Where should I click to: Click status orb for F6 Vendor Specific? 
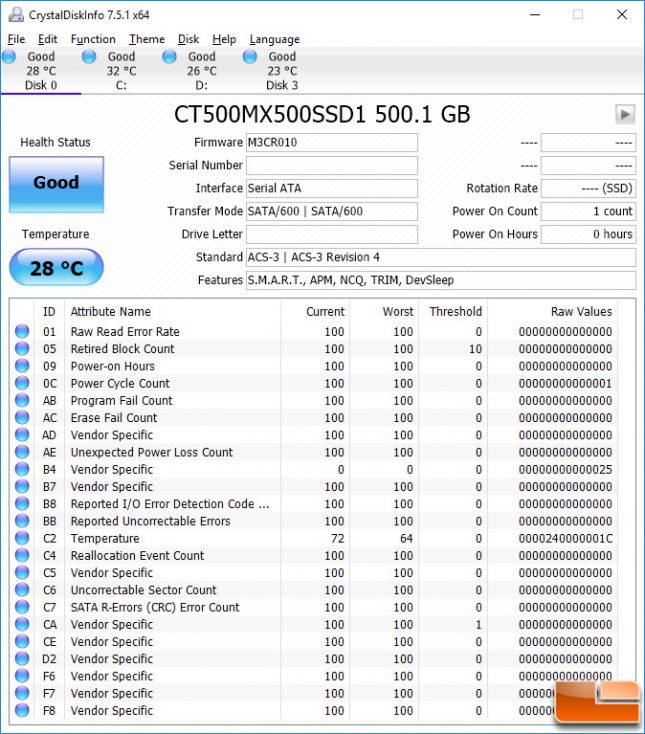coord(22,676)
